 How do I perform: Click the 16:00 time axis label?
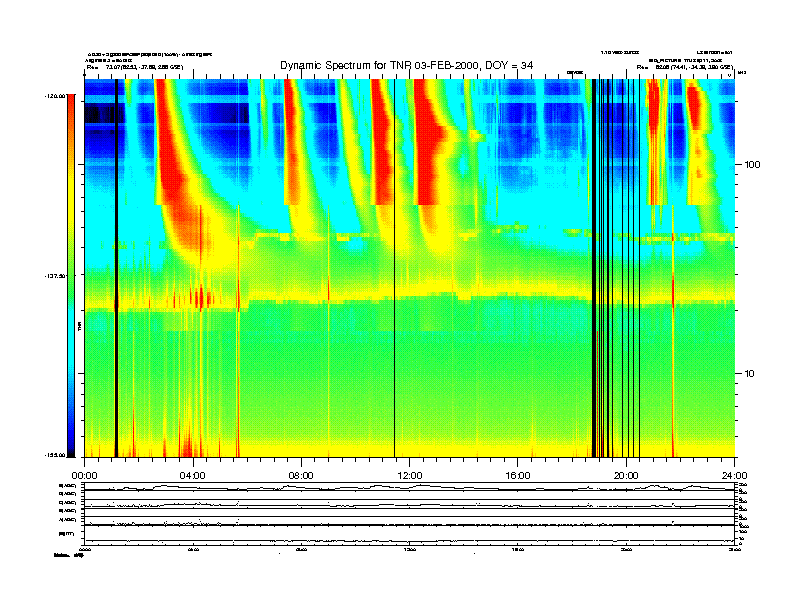click(x=518, y=476)
